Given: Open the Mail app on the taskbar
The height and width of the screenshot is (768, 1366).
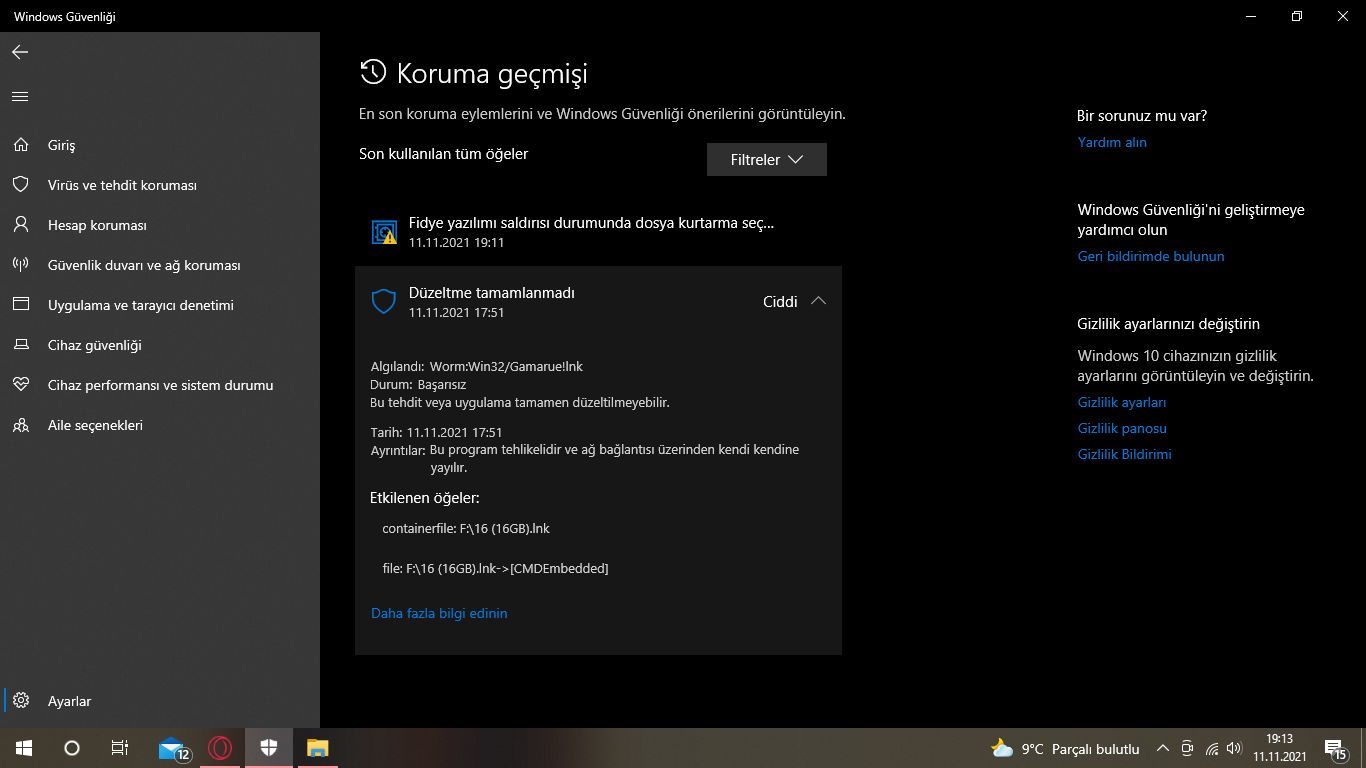Looking at the screenshot, I should pyautogui.click(x=174, y=748).
